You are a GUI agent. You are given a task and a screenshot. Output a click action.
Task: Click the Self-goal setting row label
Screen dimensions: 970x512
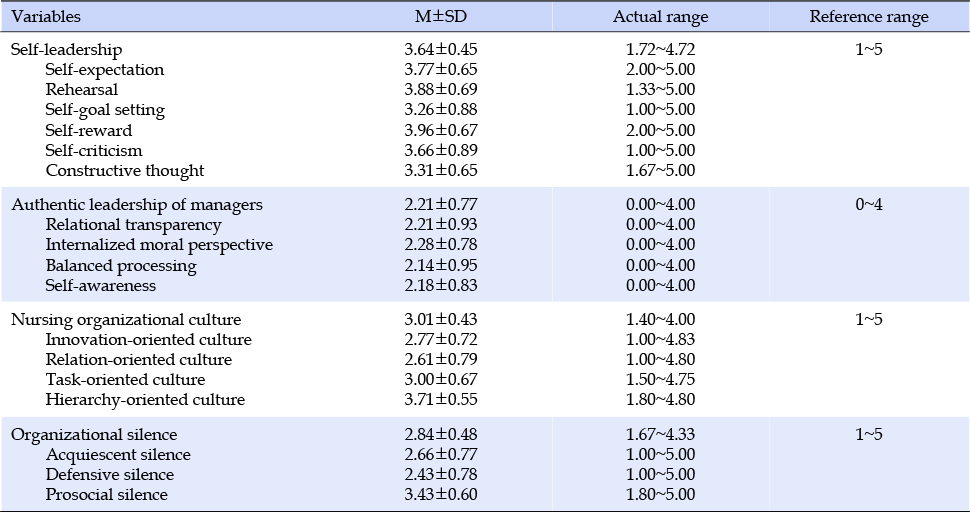(105, 110)
